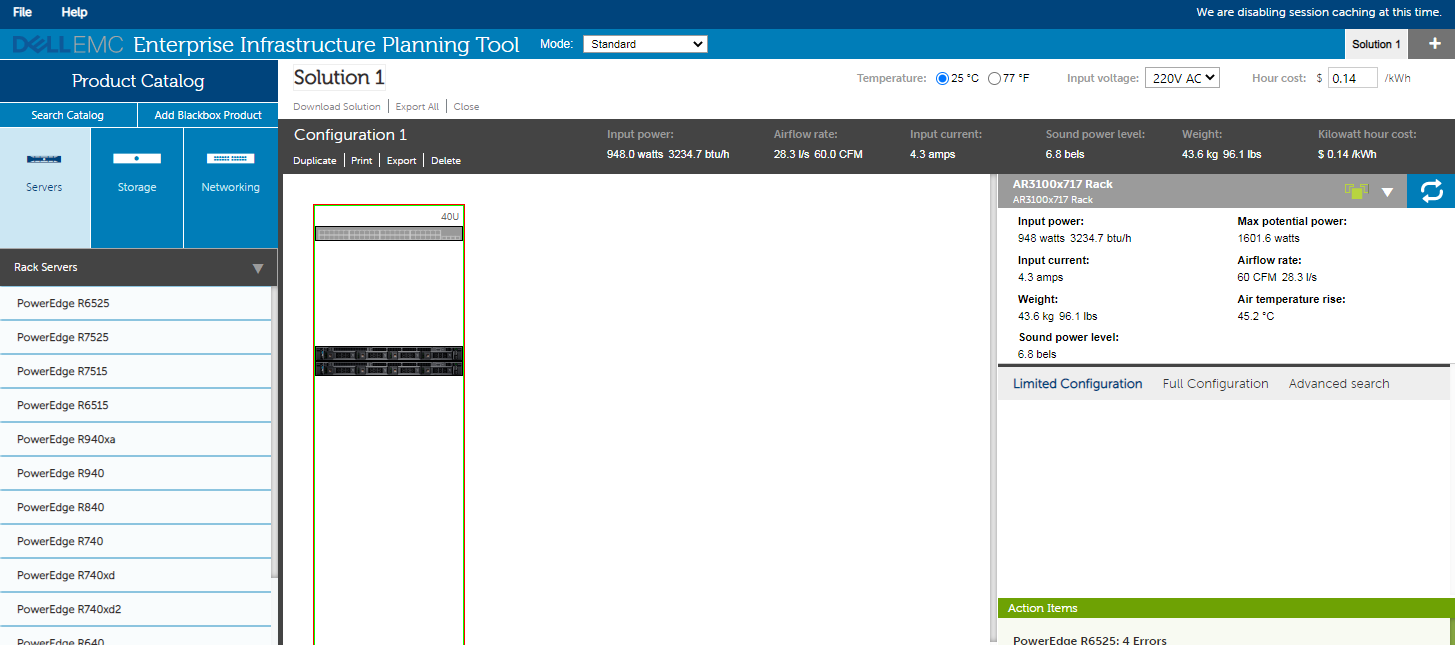Click the green rack view icon
The width and height of the screenshot is (1455, 645).
point(1356,190)
